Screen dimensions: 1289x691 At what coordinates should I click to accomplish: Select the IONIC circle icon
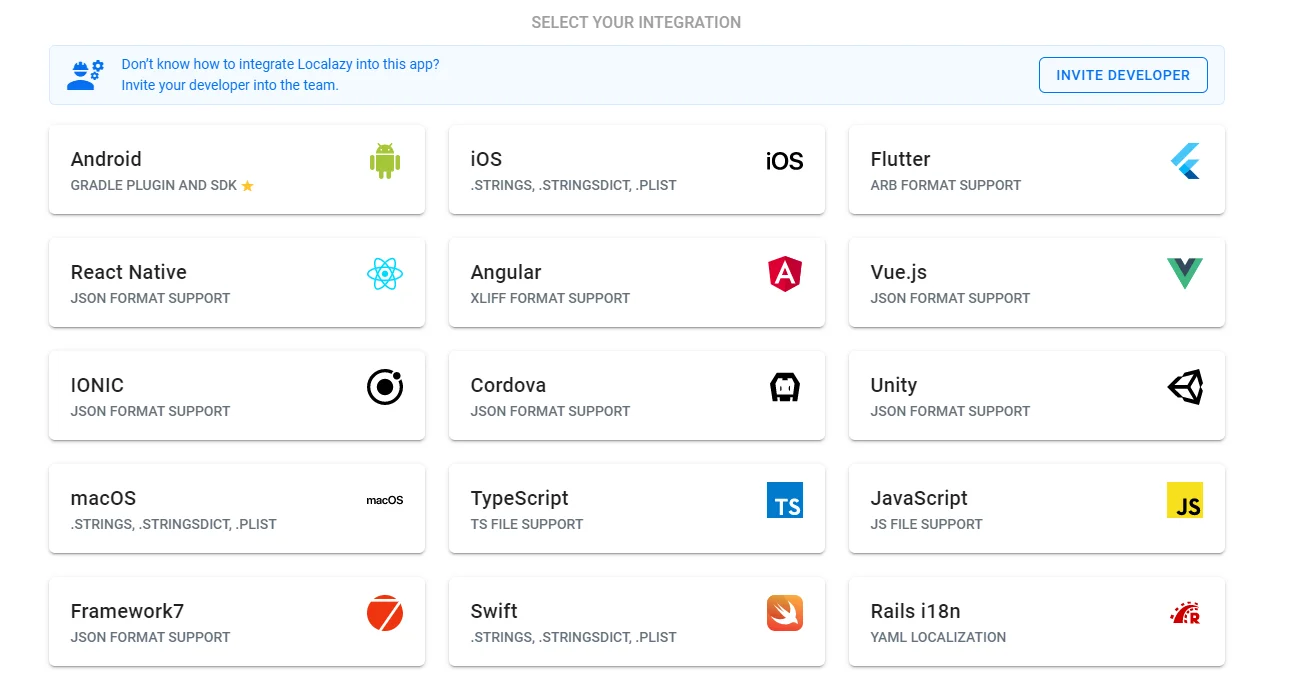pyautogui.click(x=384, y=386)
